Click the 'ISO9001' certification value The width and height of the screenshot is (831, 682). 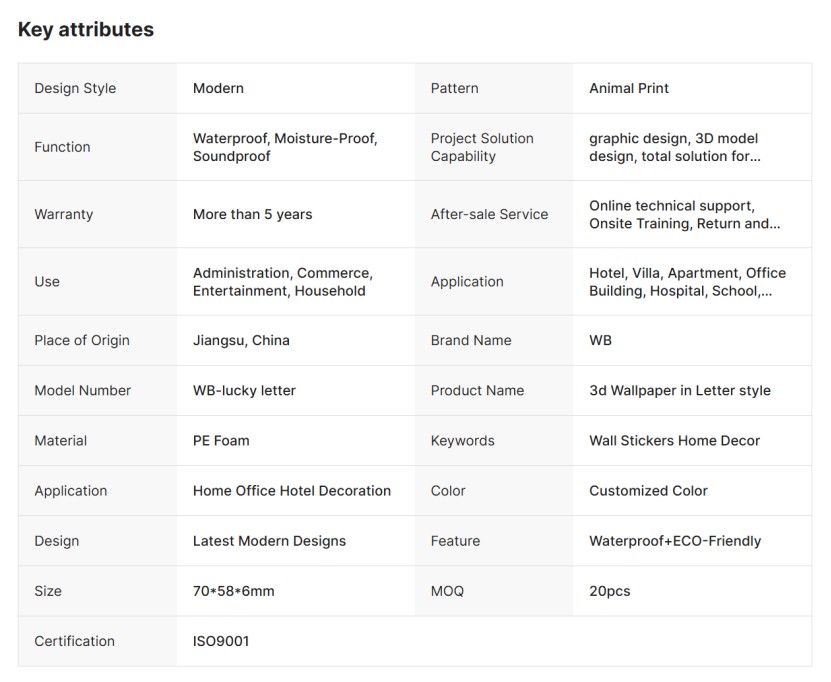point(221,641)
